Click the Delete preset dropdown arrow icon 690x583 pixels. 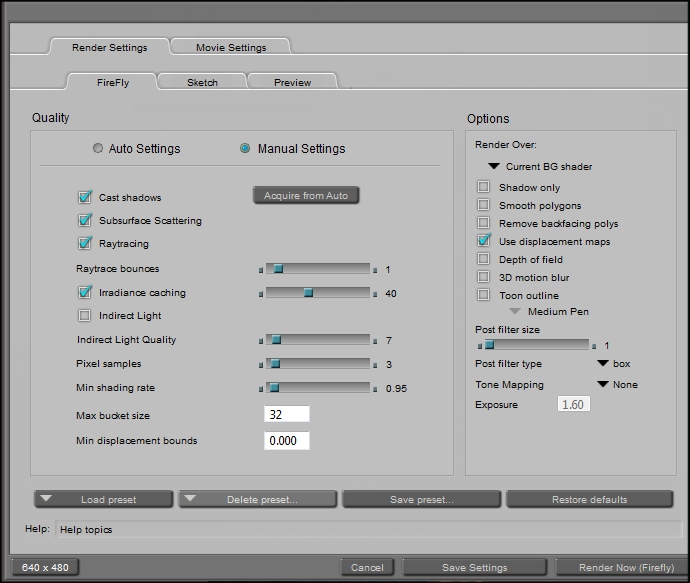click(190, 499)
